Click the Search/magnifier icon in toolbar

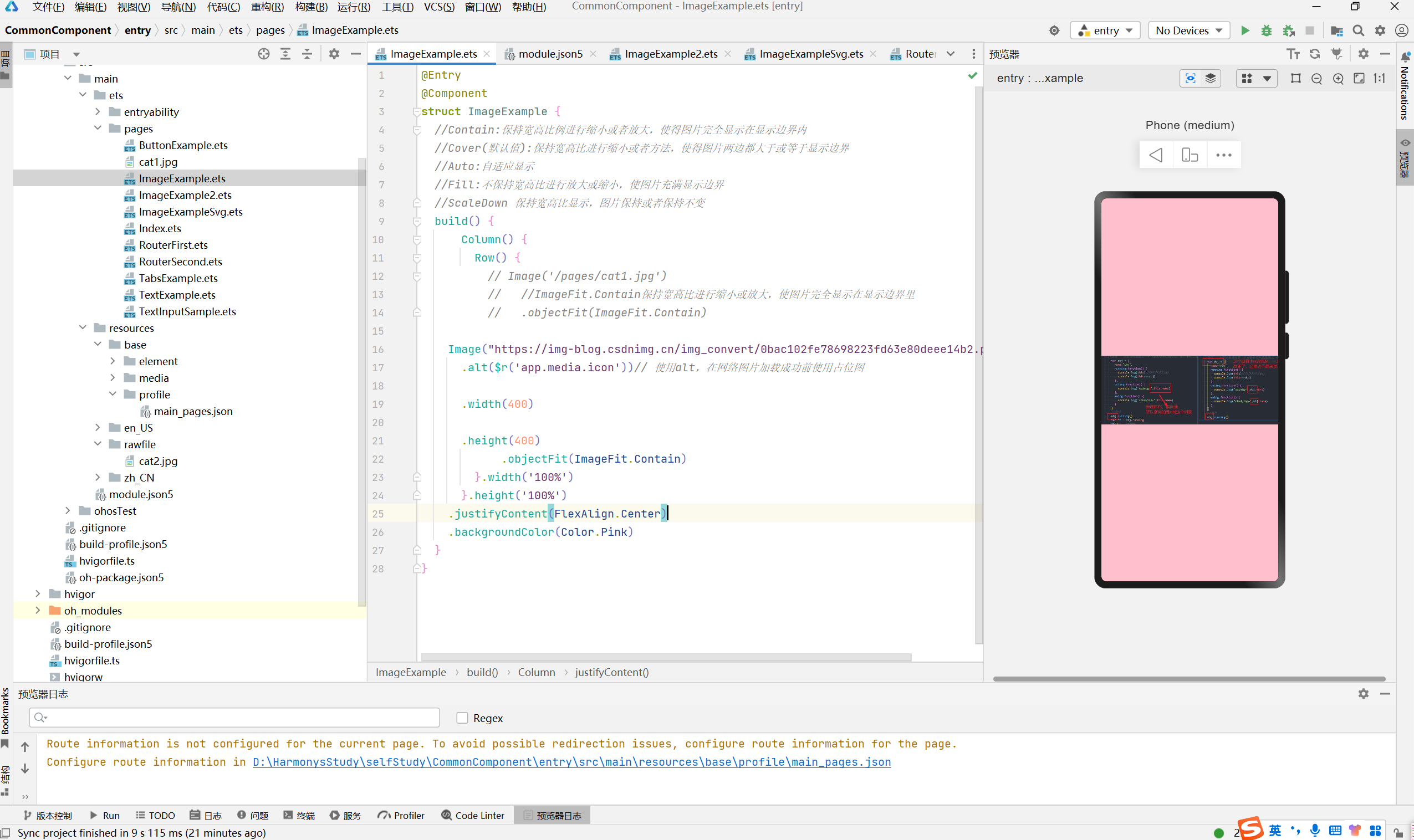[1358, 31]
